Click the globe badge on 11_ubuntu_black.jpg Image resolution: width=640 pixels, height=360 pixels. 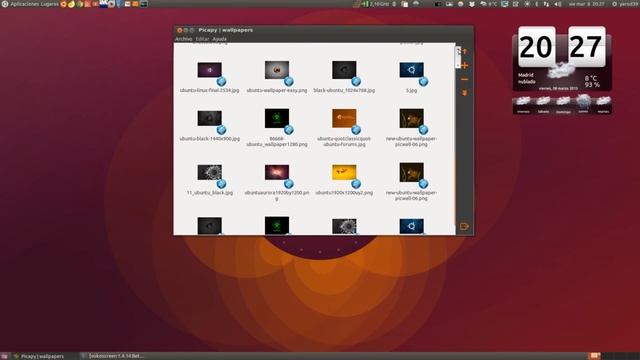click(221, 184)
